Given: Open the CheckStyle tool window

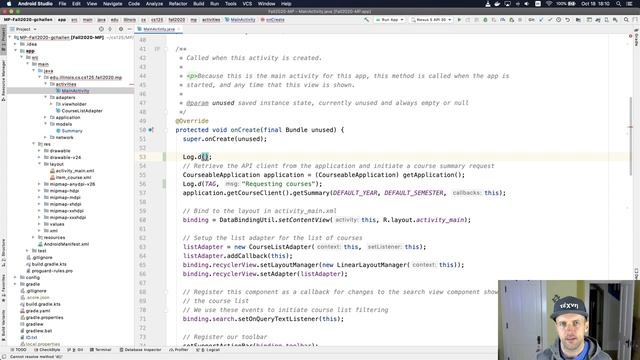Looking at the screenshot, I should pyautogui.click(x=47, y=350).
